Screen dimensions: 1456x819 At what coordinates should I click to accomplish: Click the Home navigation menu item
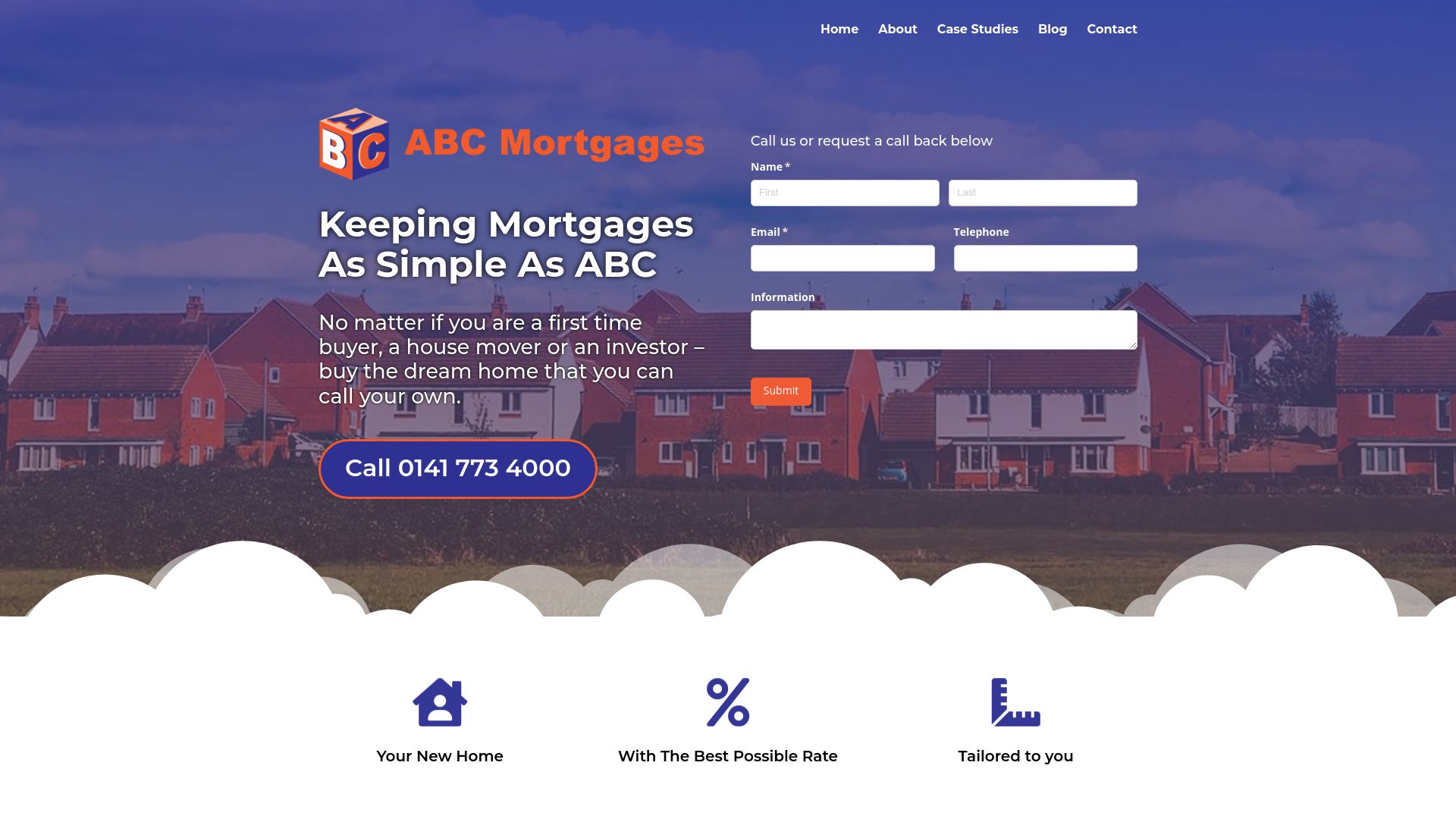tap(839, 28)
